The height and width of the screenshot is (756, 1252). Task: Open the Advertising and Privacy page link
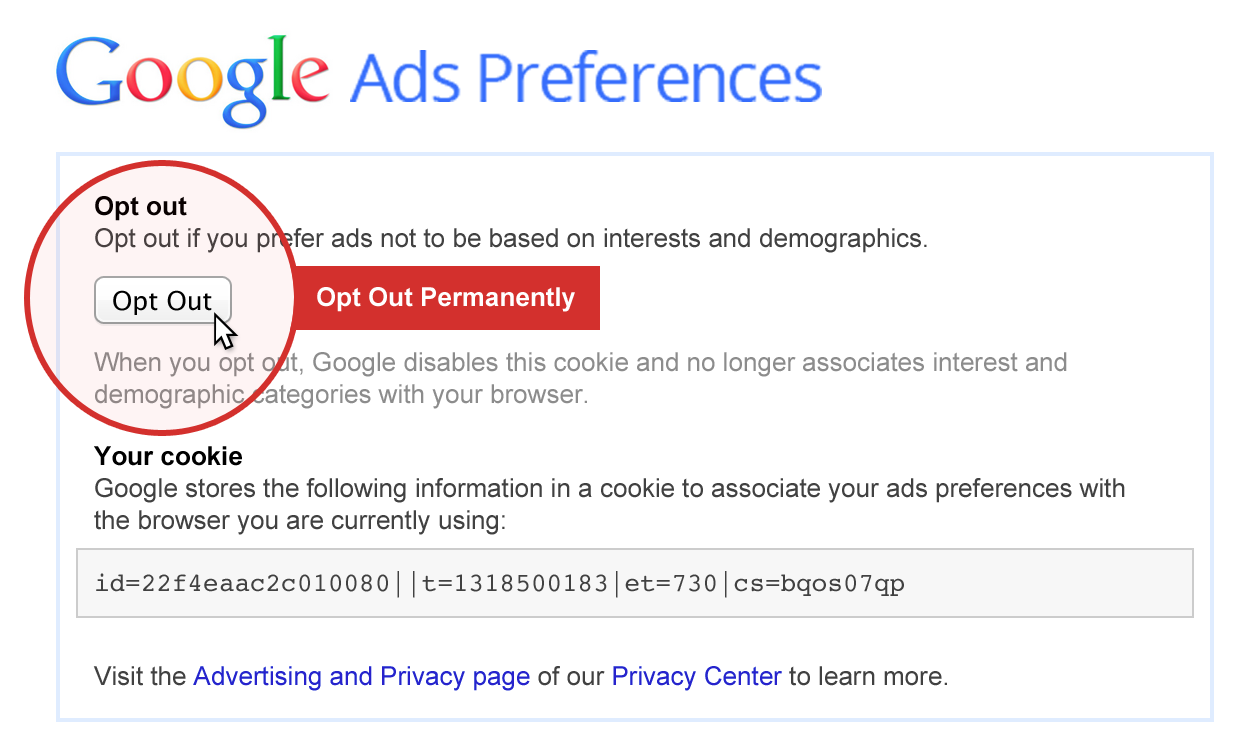click(361, 677)
